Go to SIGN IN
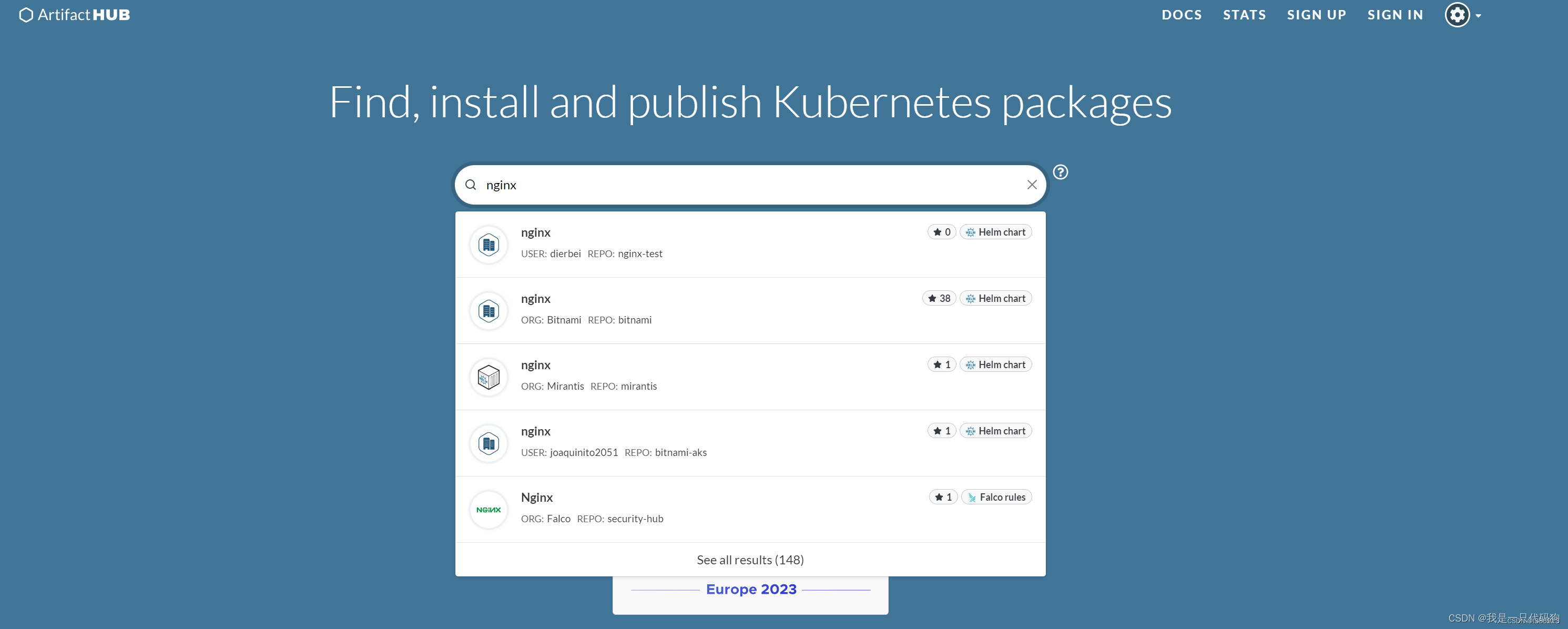This screenshot has height=629, width=1568. (x=1395, y=15)
